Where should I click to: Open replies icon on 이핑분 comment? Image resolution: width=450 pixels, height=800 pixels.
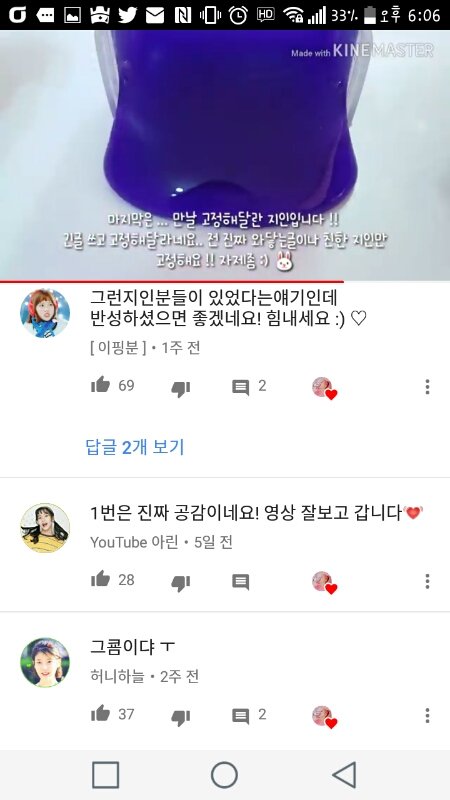click(x=241, y=387)
